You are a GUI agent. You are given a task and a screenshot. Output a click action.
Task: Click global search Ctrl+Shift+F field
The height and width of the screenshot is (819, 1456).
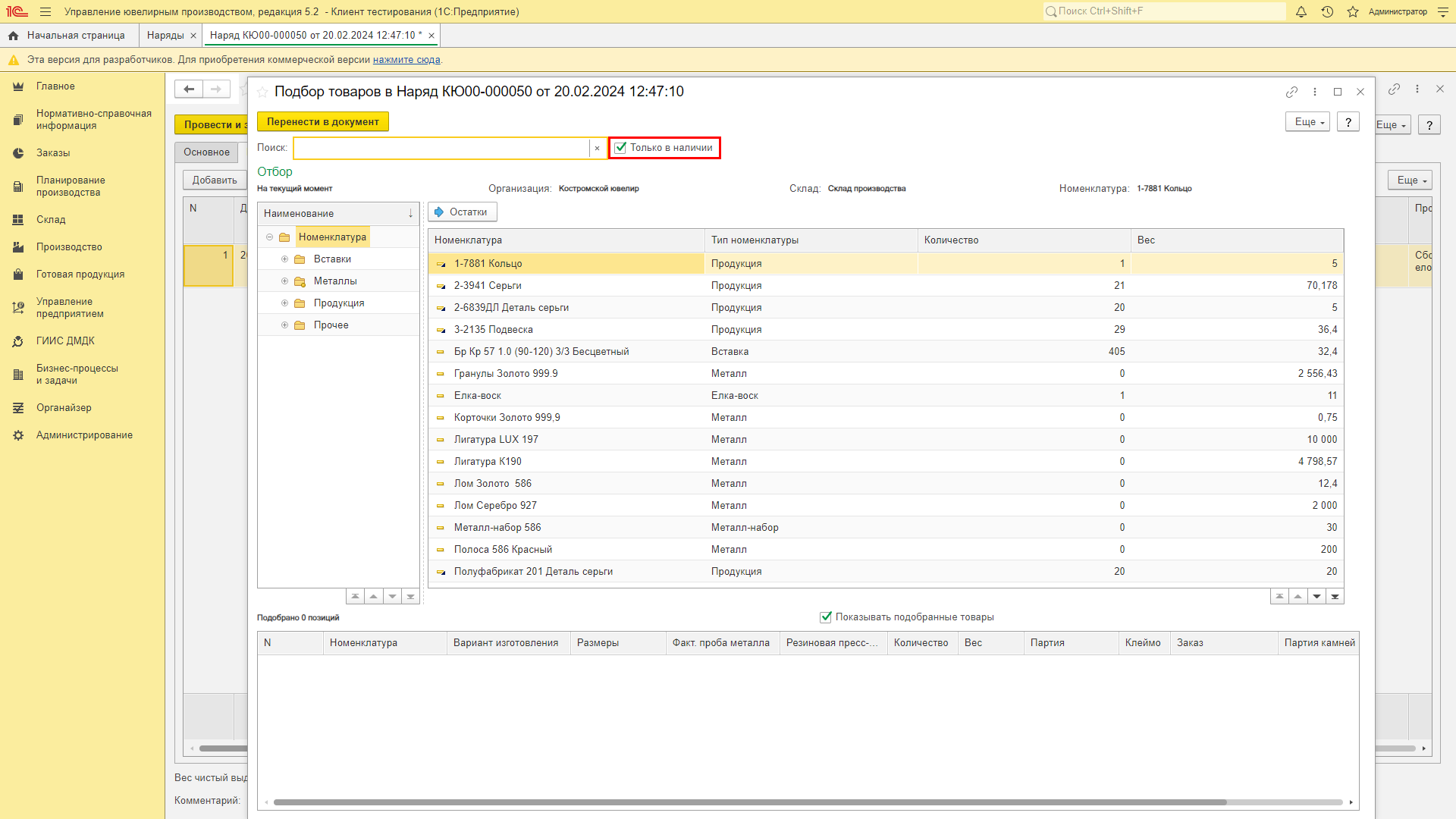[x=1164, y=11]
